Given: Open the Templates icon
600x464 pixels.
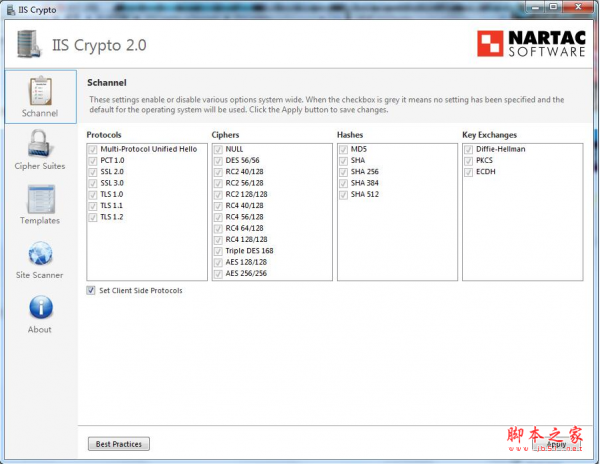Looking at the screenshot, I should point(41,199).
